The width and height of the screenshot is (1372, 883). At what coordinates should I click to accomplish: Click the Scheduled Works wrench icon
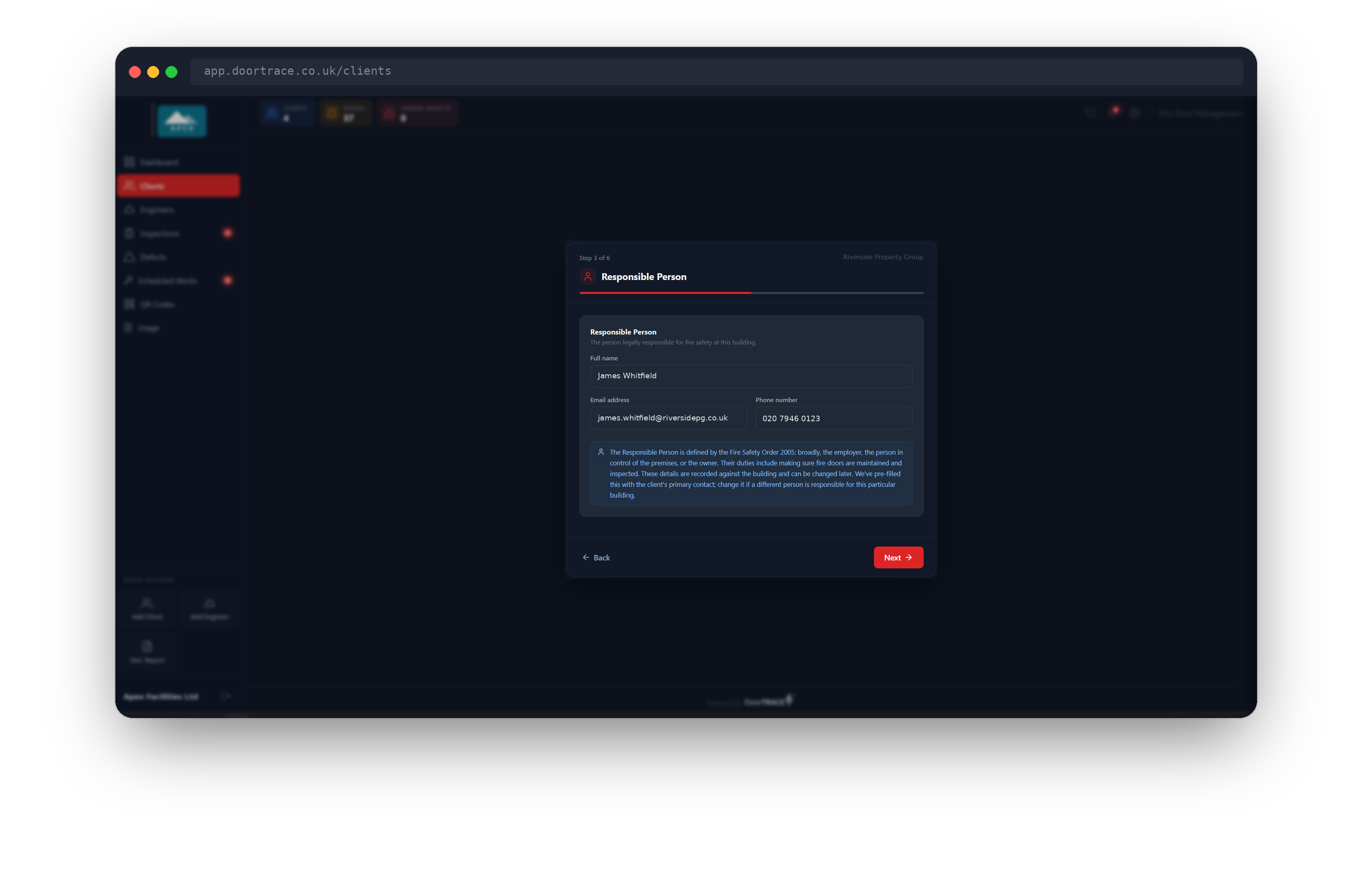point(128,280)
